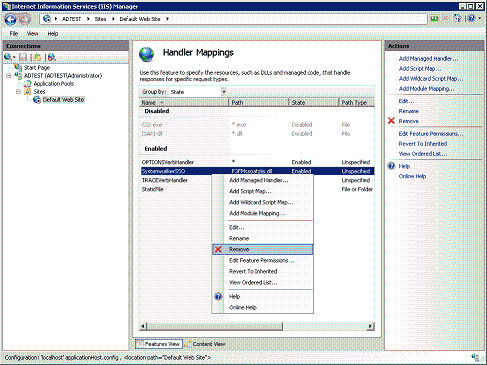Choose Rename in the context menu
This screenshot has height=365, width=487.
(239, 238)
